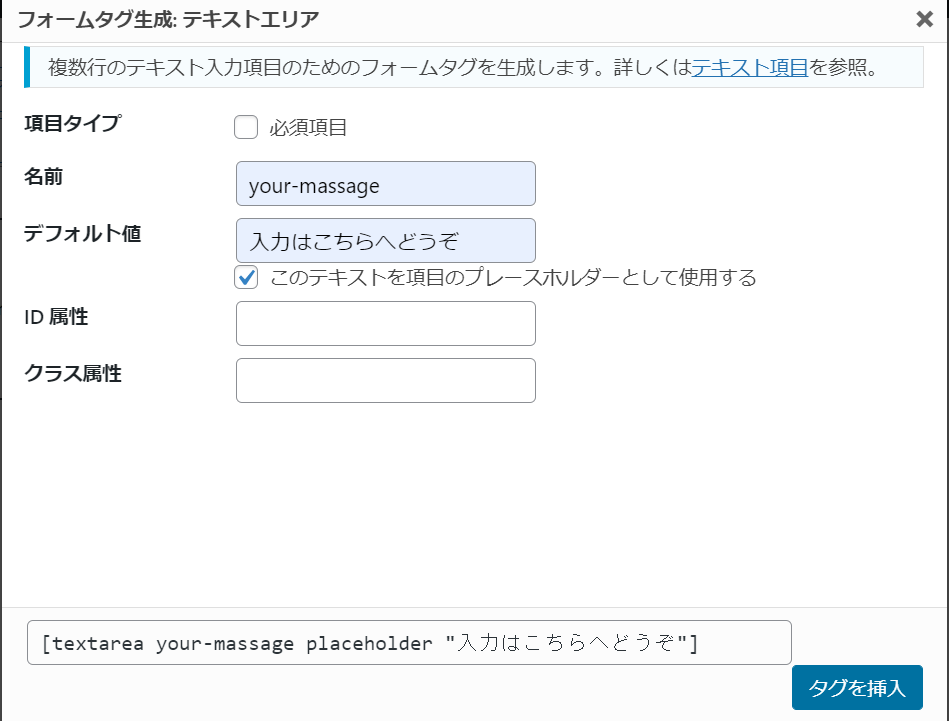Open the テキスト項目 help link

[749, 67]
